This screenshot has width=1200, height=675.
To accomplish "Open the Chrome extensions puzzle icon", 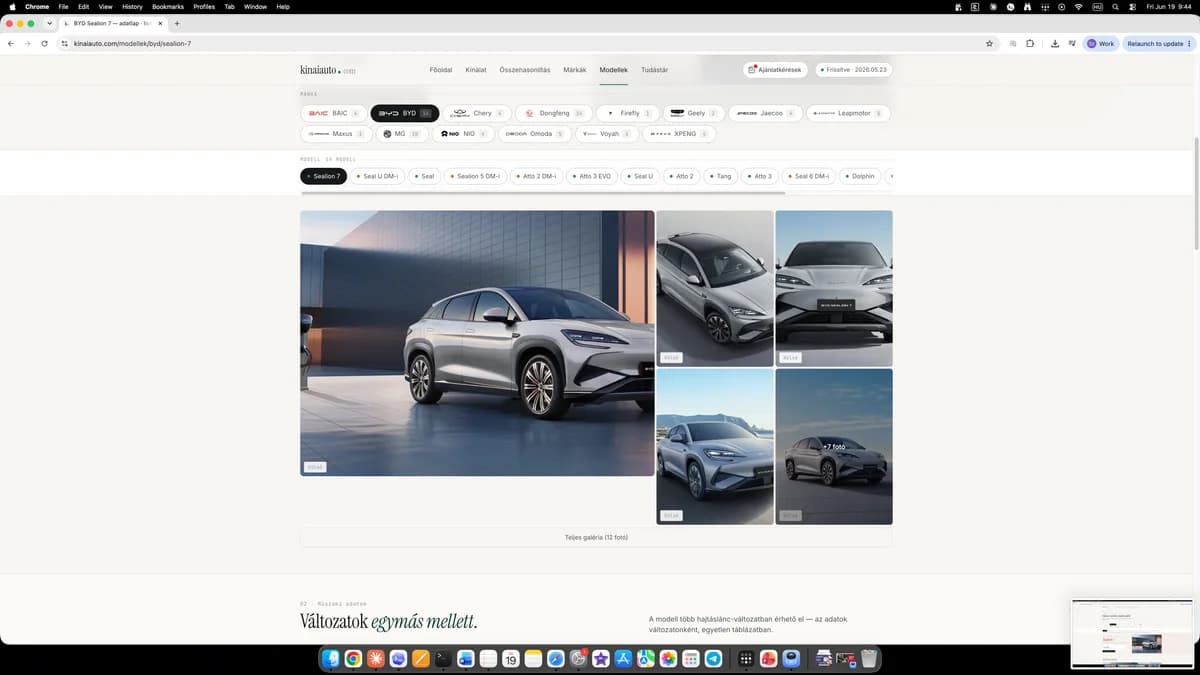I will point(1030,44).
